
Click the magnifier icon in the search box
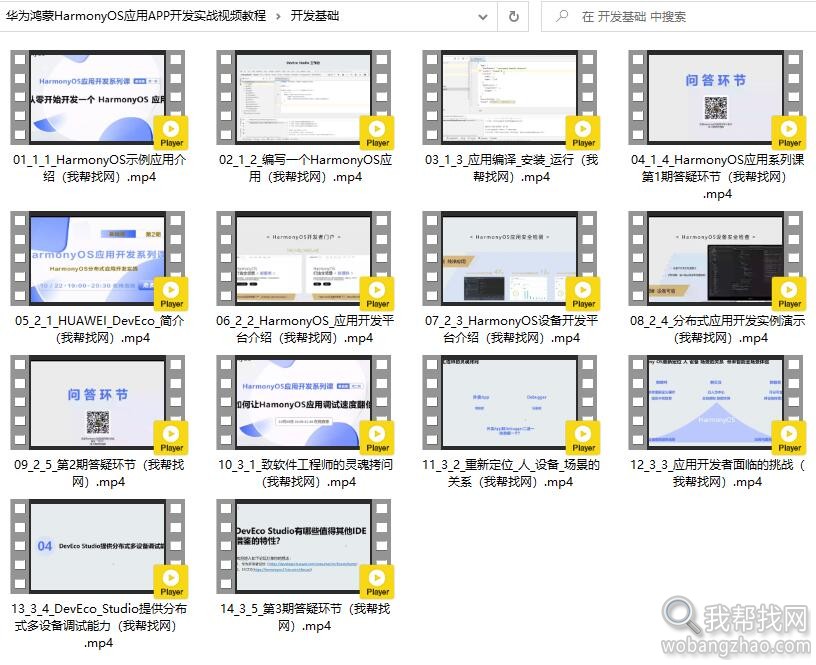[x=562, y=17]
